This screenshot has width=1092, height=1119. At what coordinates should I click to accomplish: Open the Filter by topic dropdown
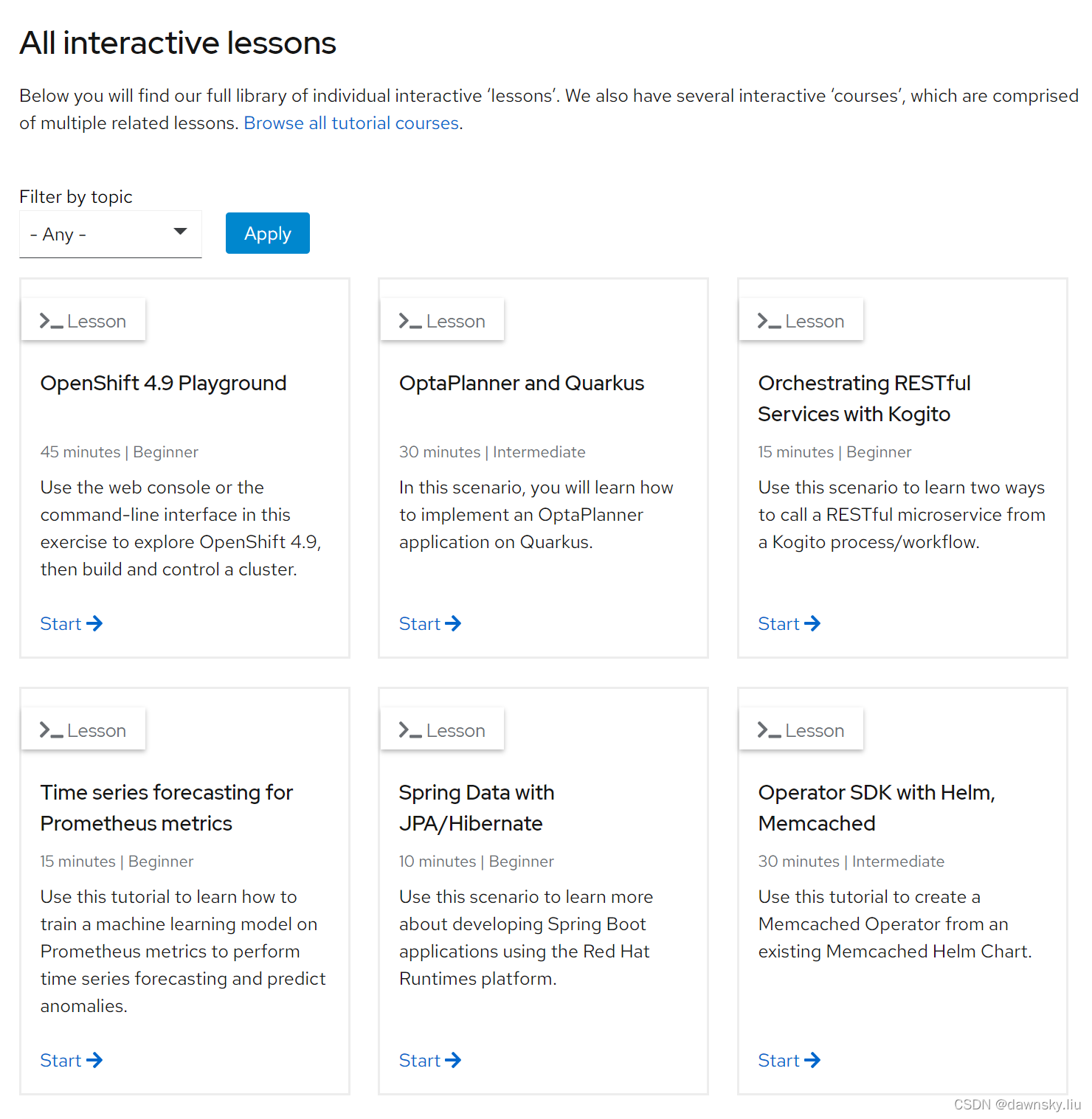click(111, 235)
